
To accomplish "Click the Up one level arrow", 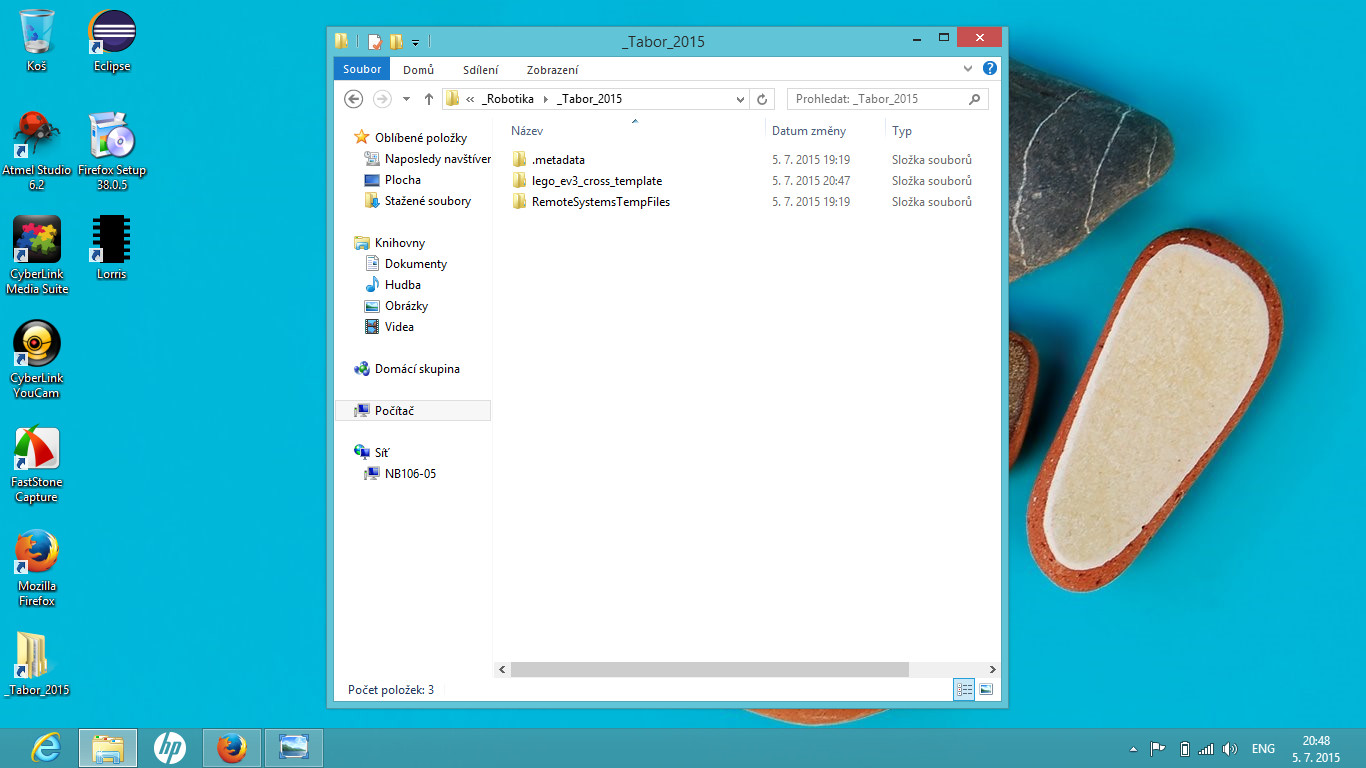I will click(x=429, y=99).
